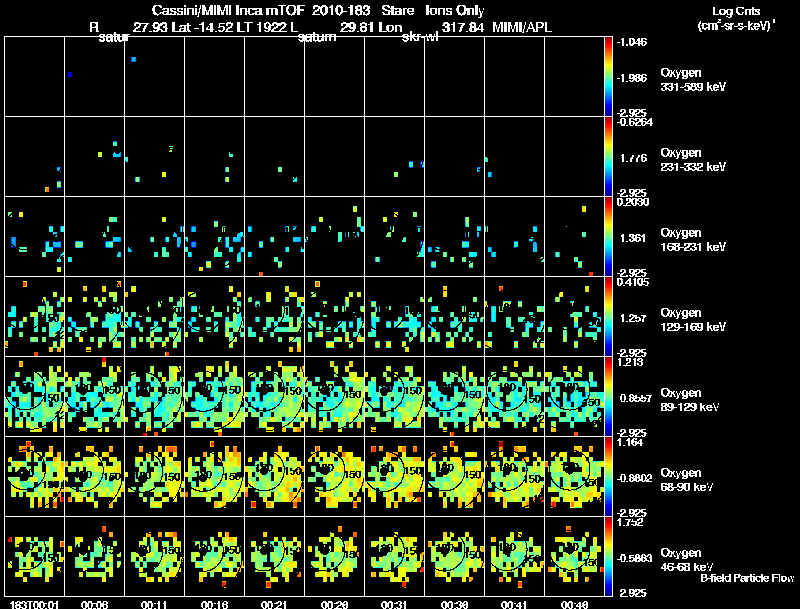
Task: Open the 89-129 keV panel at 183T00:01
Action: (35, 396)
